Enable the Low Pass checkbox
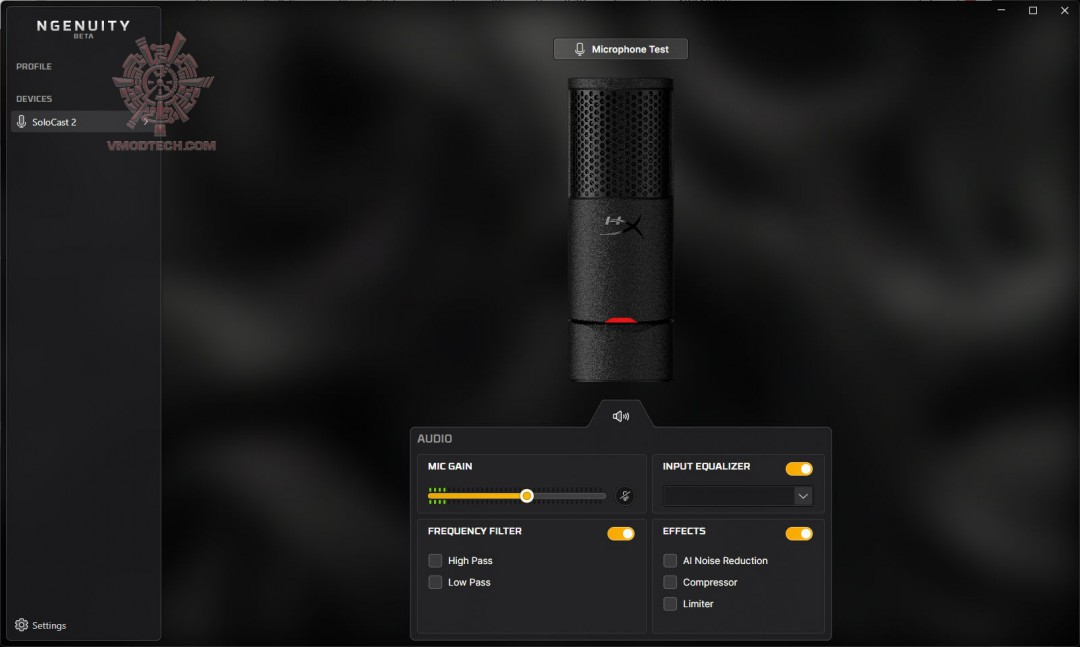 [x=435, y=582]
